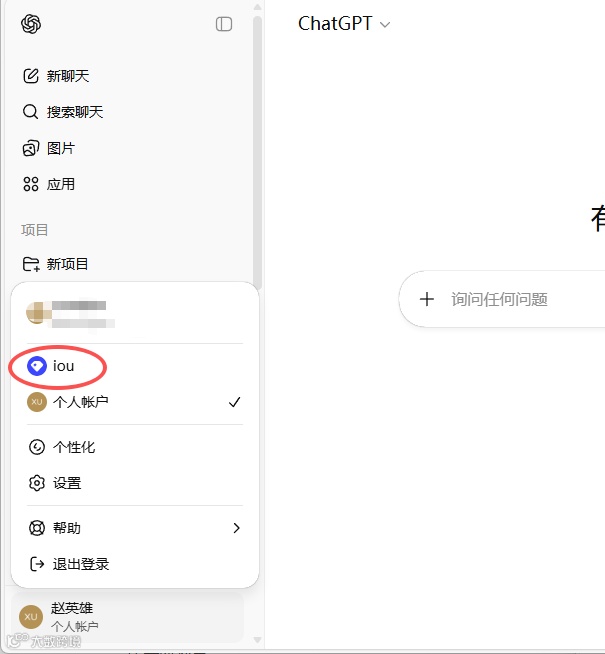Start a new chat via 新聊天 pencil icon
The height and width of the screenshot is (654, 605).
(x=31, y=76)
